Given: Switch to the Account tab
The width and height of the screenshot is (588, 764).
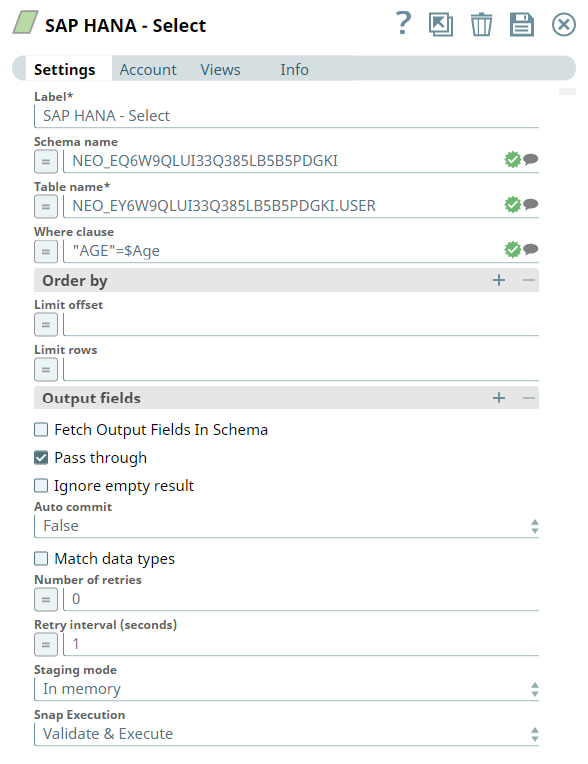Looking at the screenshot, I should click(x=148, y=69).
